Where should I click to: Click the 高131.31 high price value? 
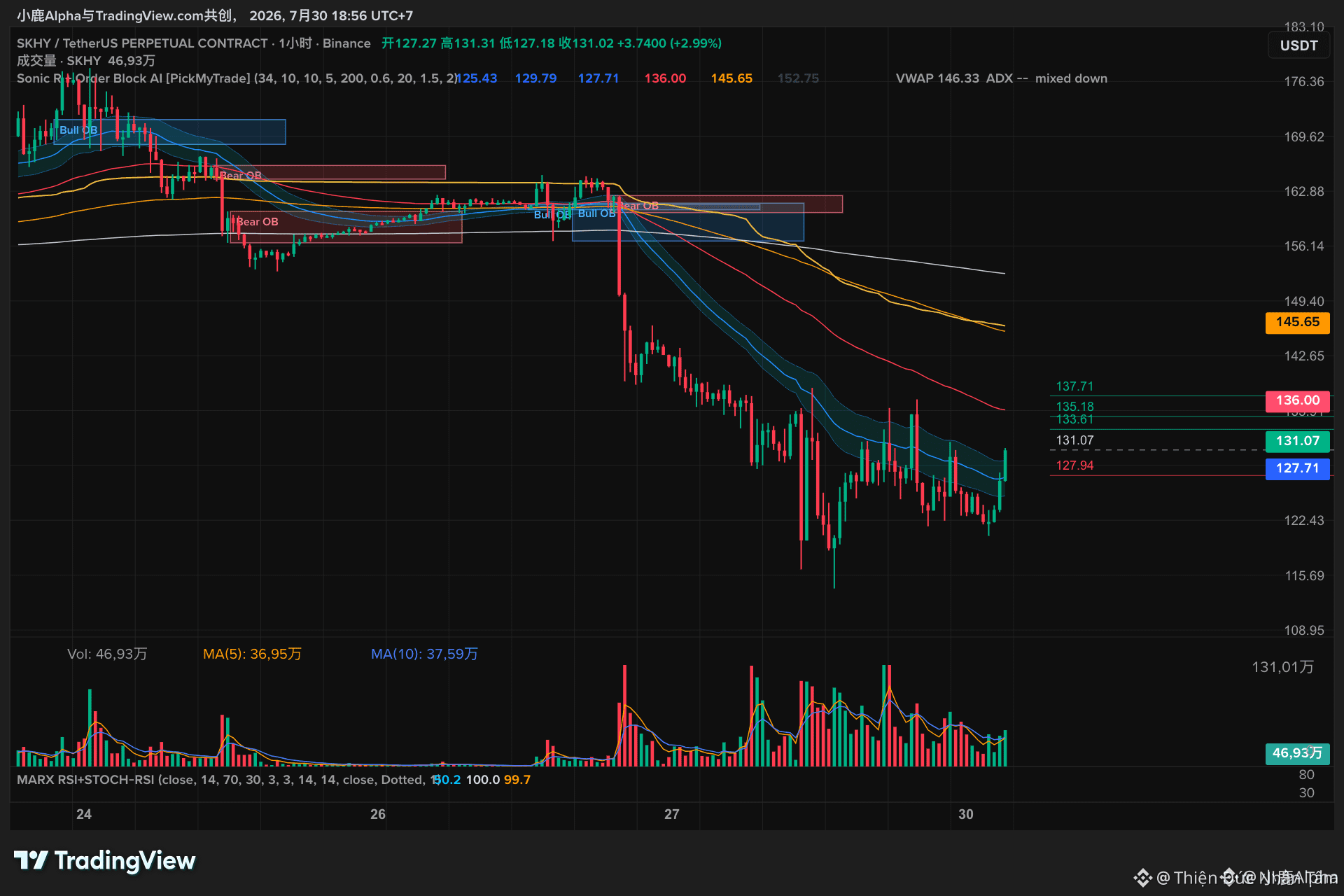coord(468,43)
